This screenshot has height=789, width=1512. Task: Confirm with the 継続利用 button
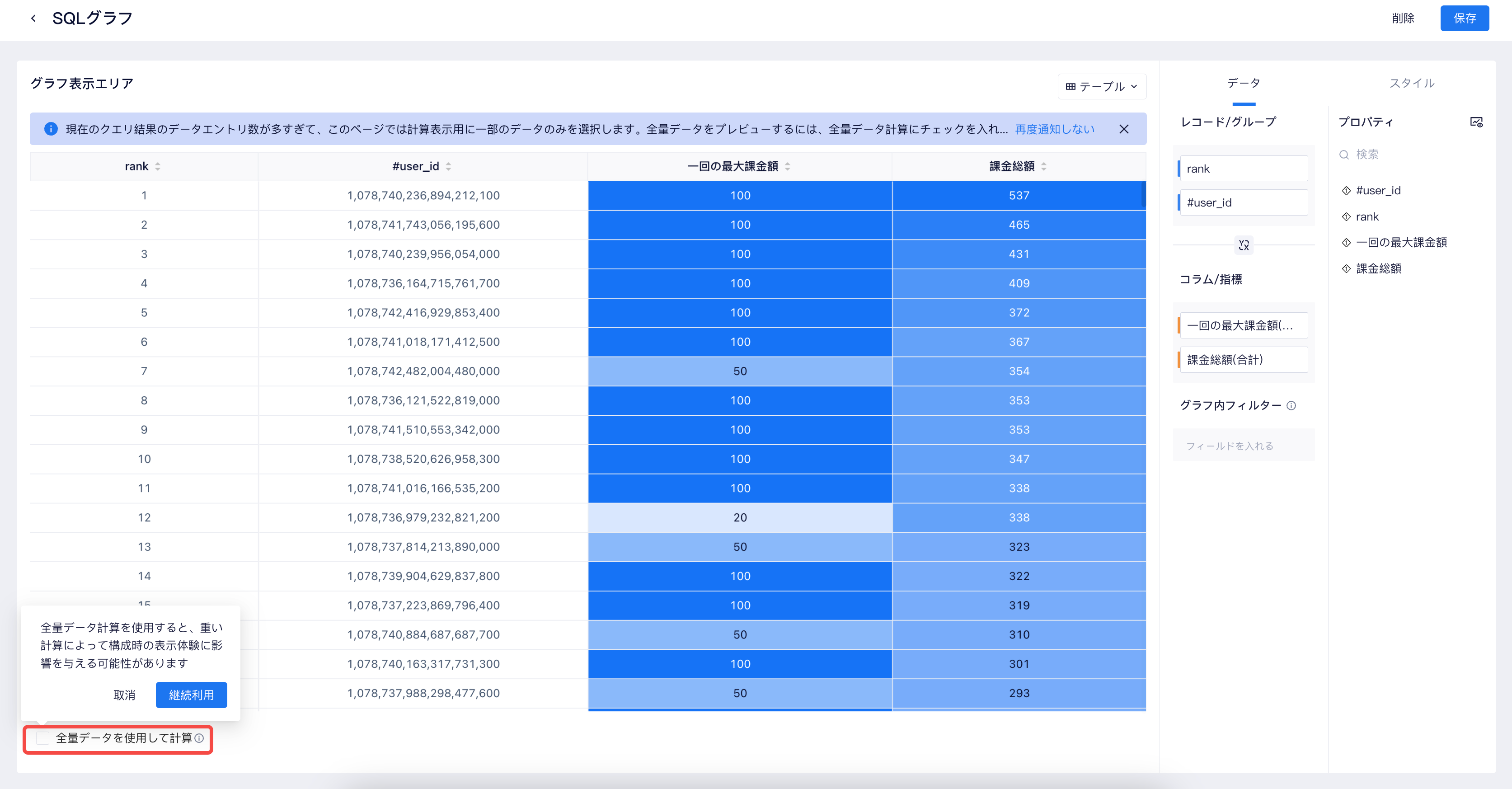(191, 695)
